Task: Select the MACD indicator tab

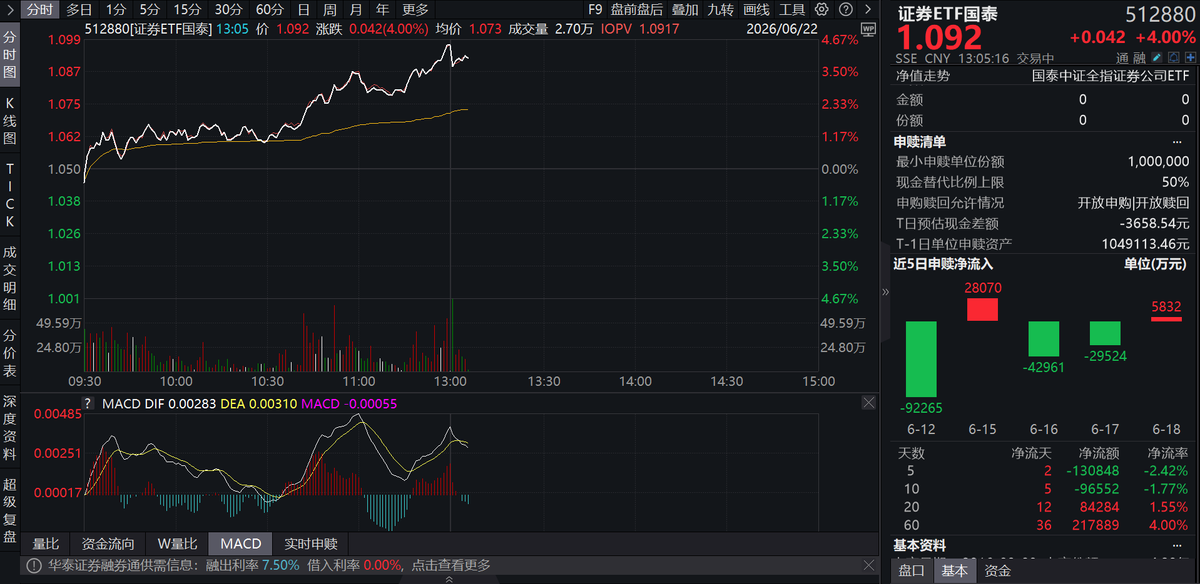Action: [240, 544]
